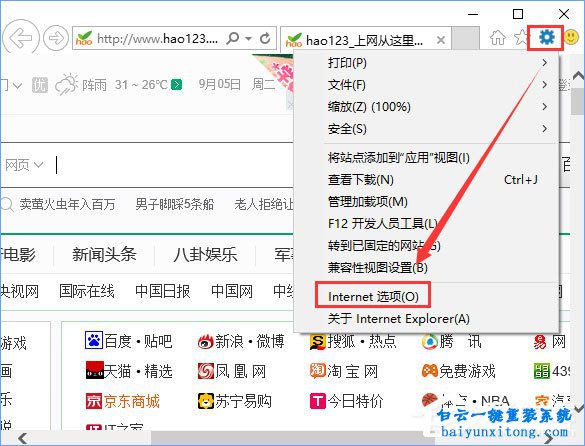The height and width of the screenshot is (446, 585).
Task: Click the search magnifier in address bar
Action: tap(233, 38)
